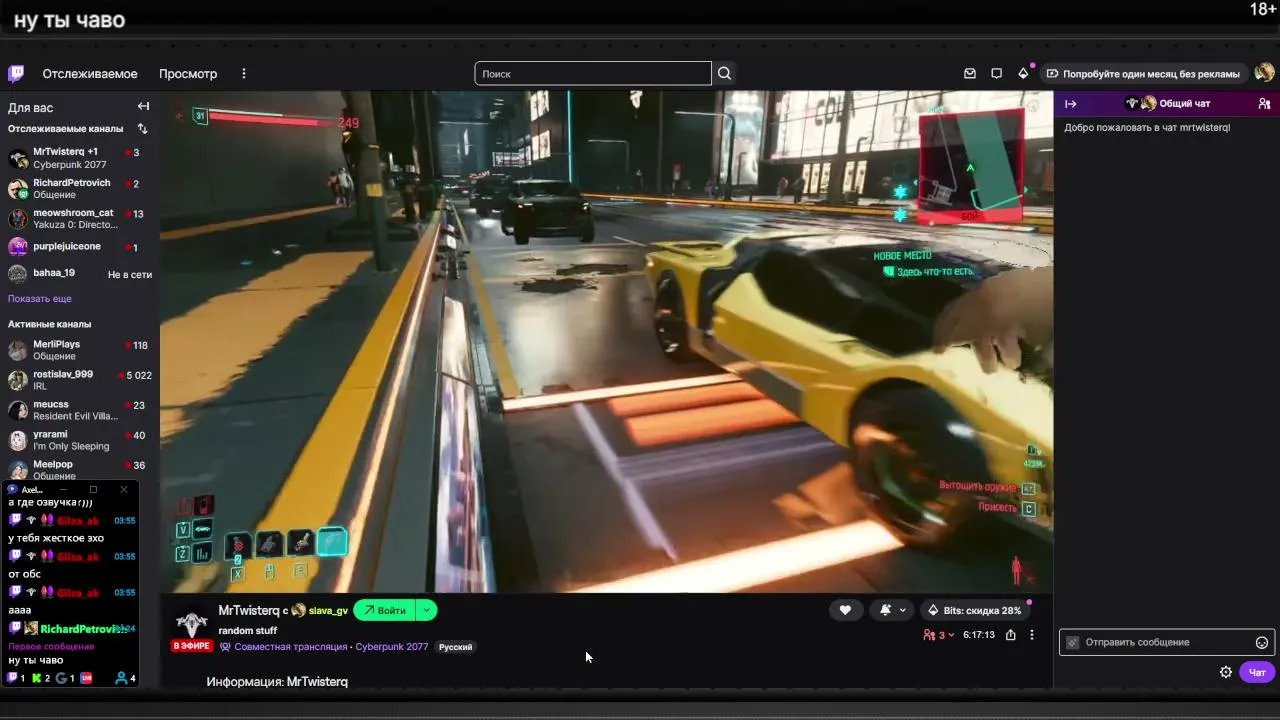Click the Отправить сообщение chat input
Viewport: 1280px width, 720px height.
click(1166, 642)
